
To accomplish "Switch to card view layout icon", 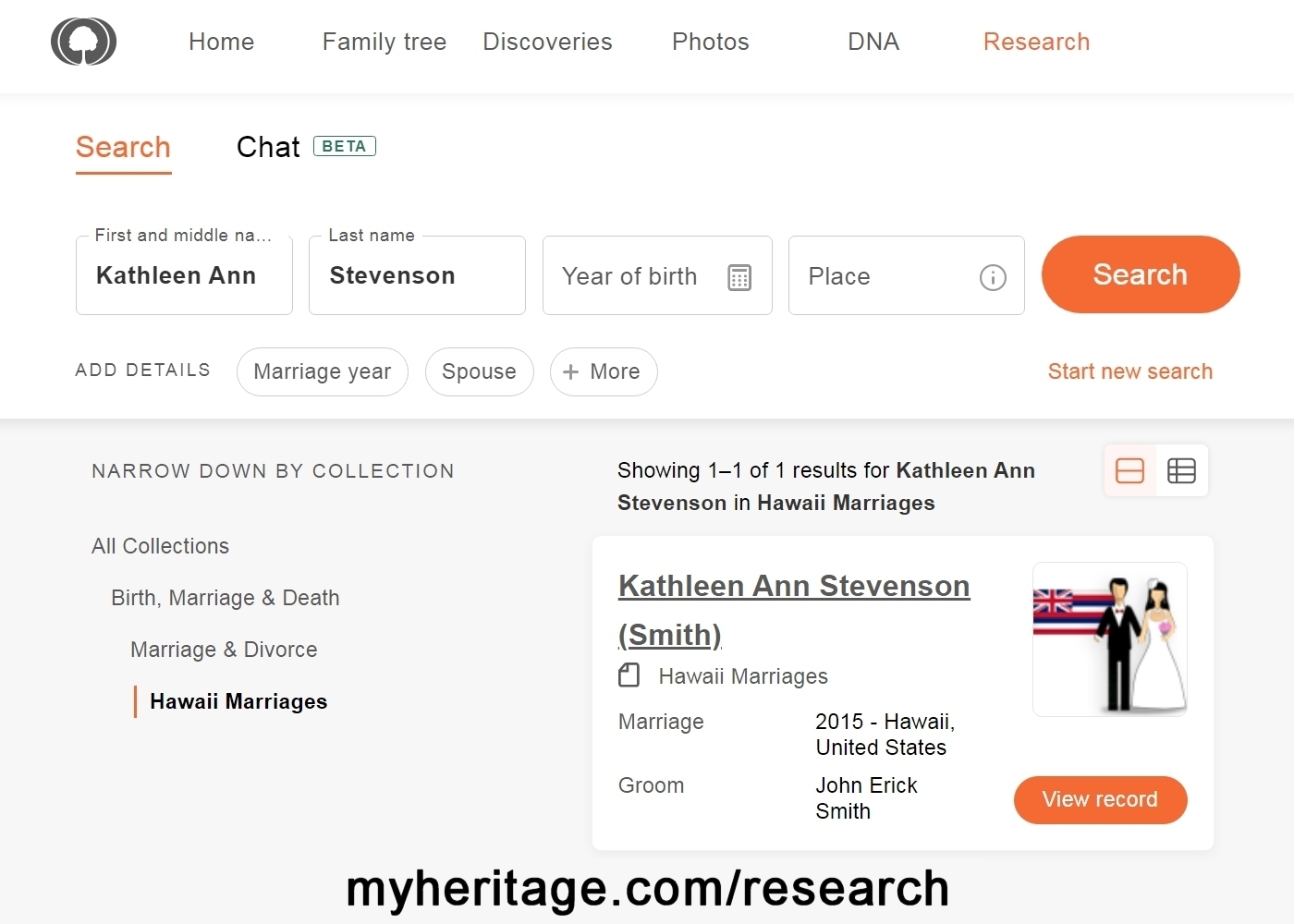I will tap(1129, 470).
